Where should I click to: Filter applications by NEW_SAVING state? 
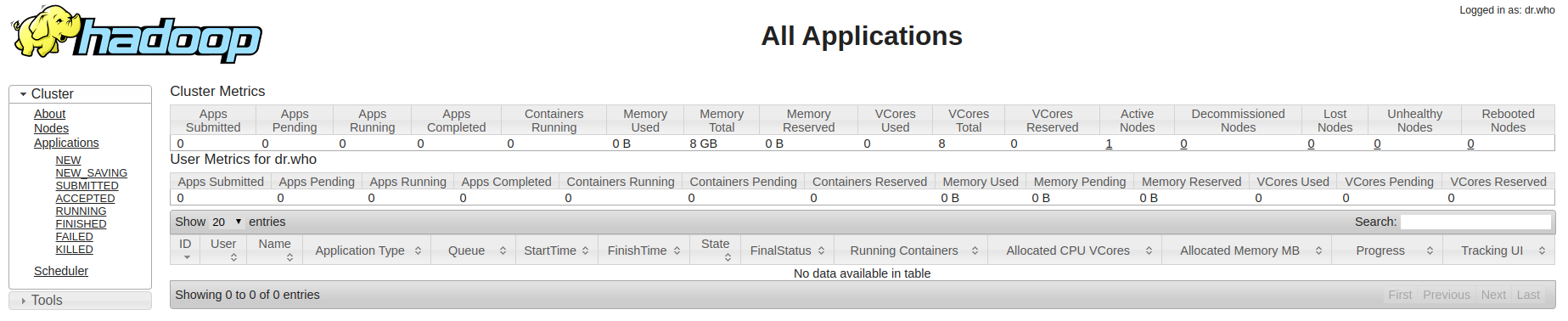click(x=91, y=172)
